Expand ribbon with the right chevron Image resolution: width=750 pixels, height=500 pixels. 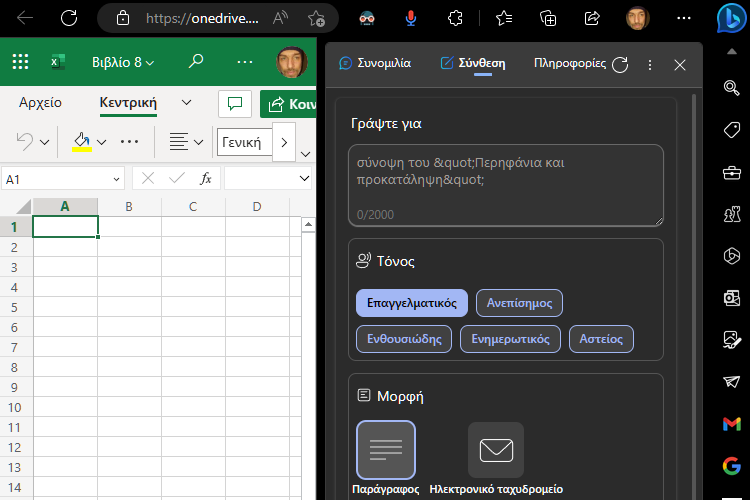[x=284, y=142]
